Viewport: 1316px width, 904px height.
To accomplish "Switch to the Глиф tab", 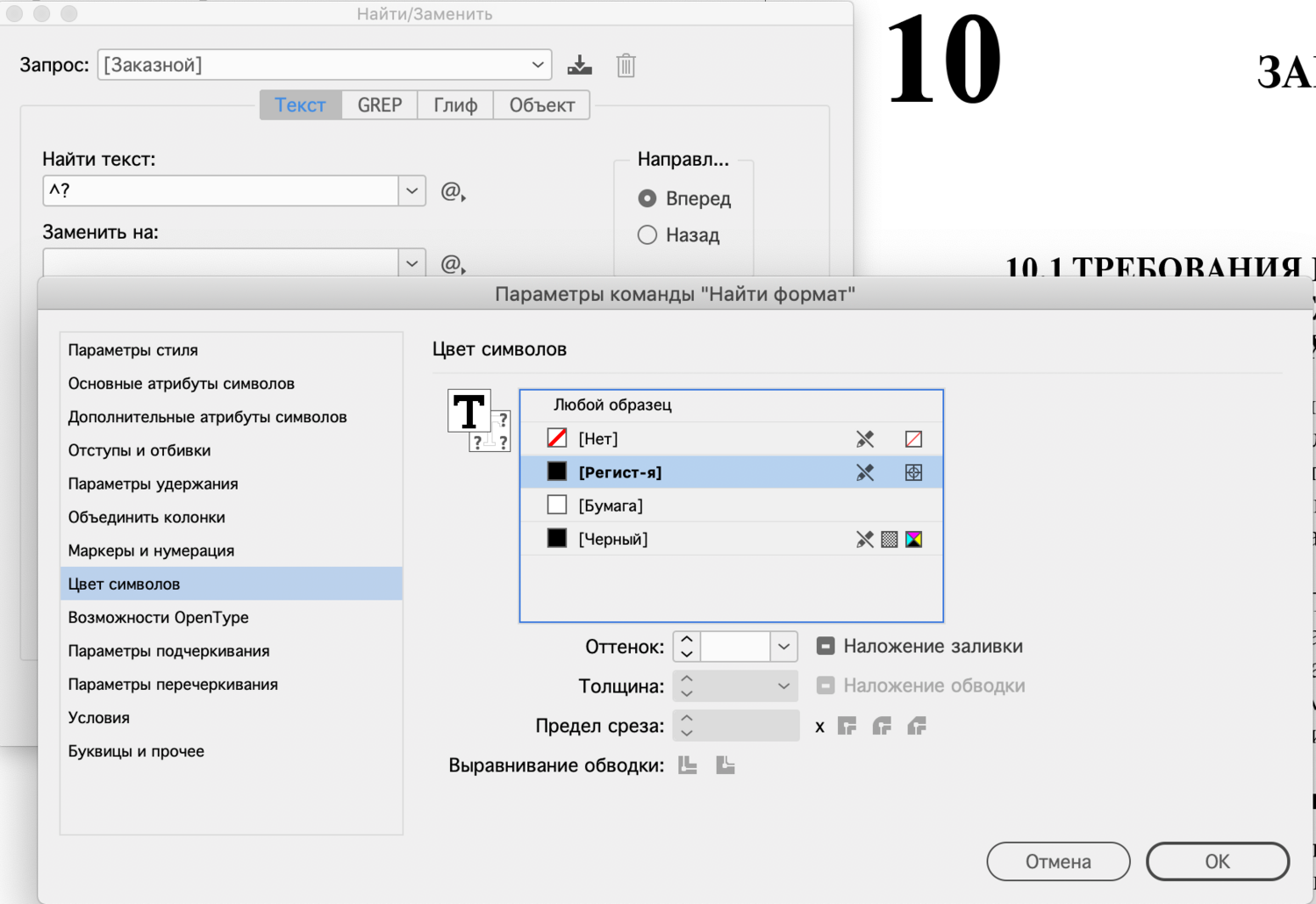I will (455, 105).
